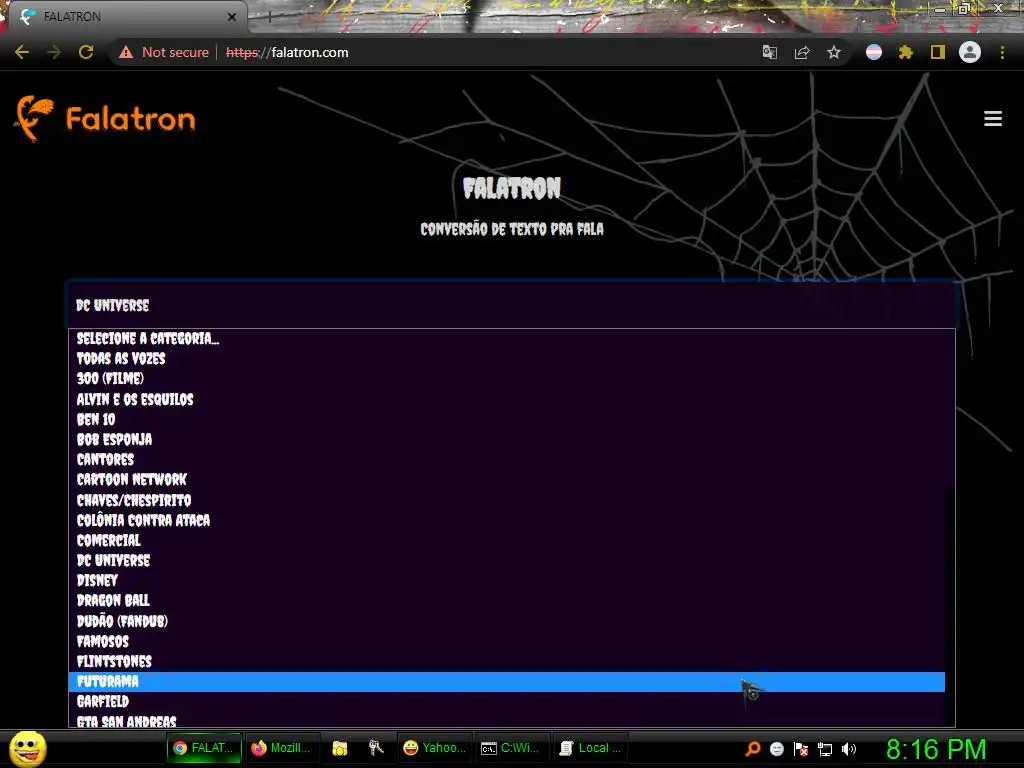1024x768 pixels.
Task: Pick Bob Esponja category
Action: pos(507,440)
